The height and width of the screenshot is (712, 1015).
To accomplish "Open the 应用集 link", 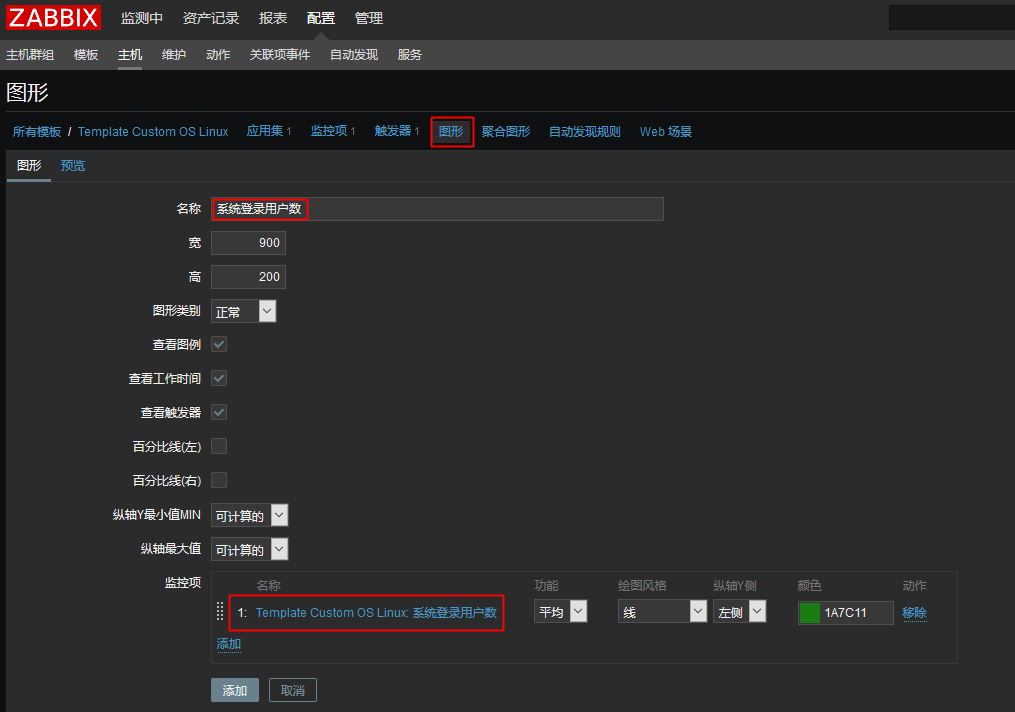I will point(265,131).
